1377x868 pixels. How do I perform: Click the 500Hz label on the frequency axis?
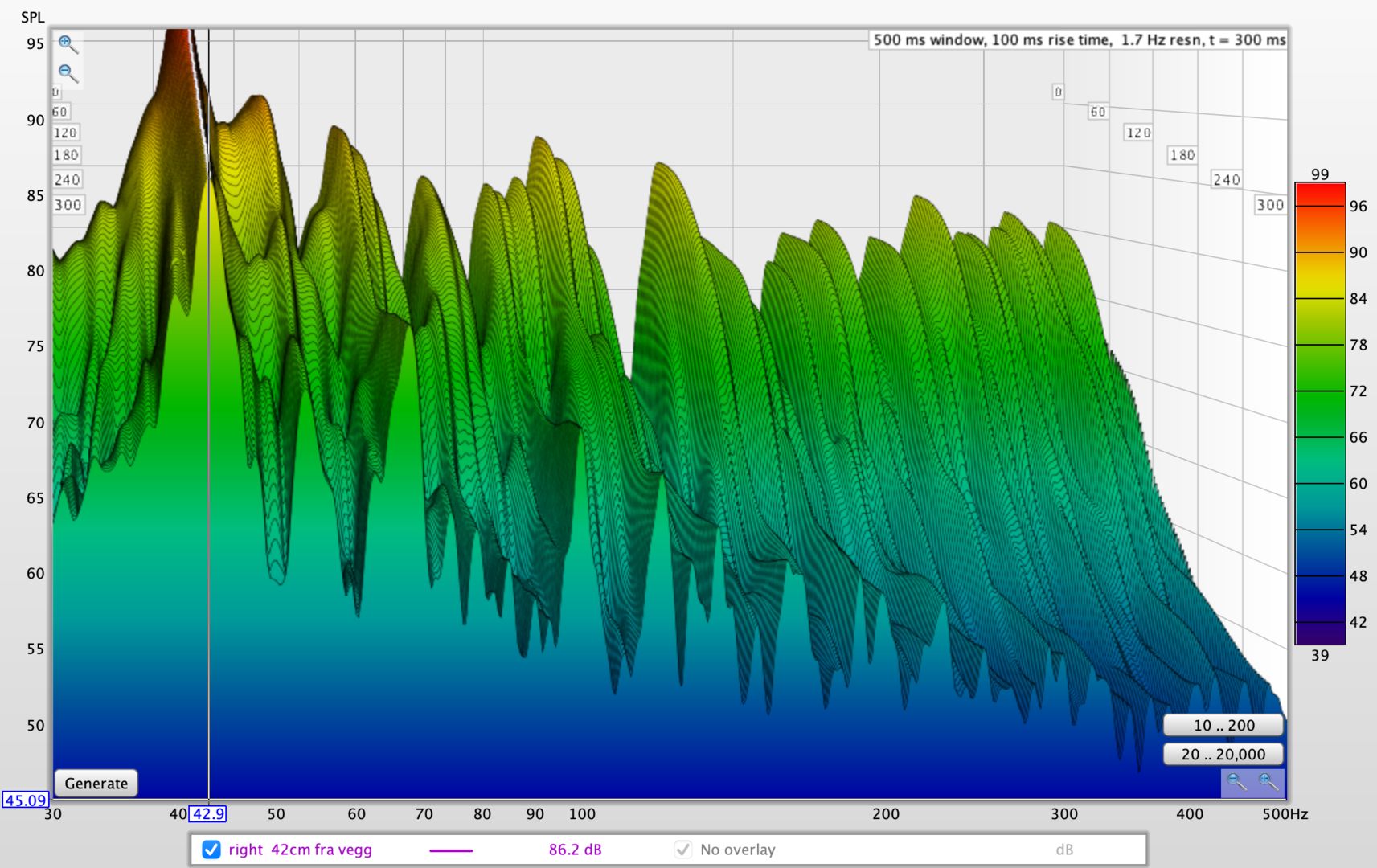[1285, 814]
